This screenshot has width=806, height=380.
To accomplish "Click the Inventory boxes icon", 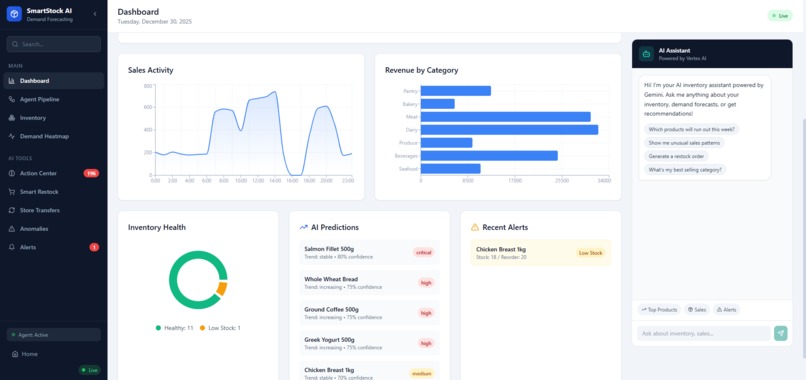I will pyautogui.click(x=12, y=118).
